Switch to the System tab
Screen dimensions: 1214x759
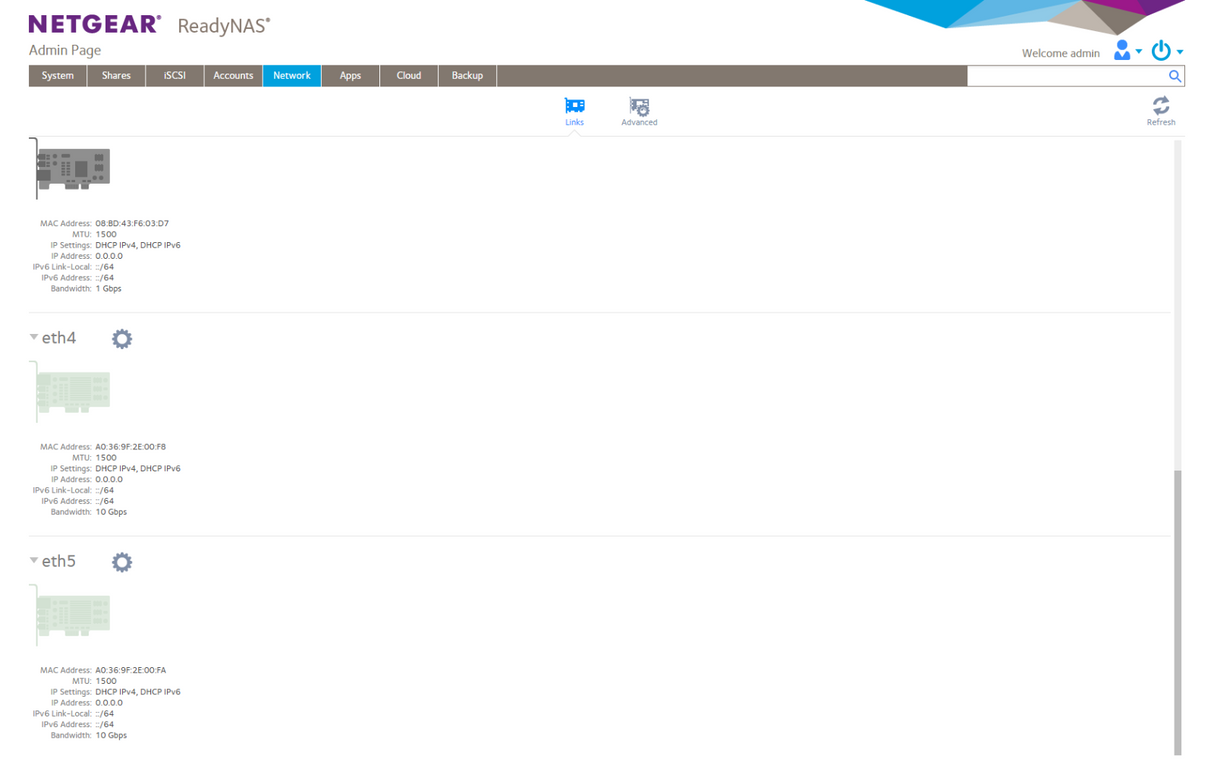58,76
